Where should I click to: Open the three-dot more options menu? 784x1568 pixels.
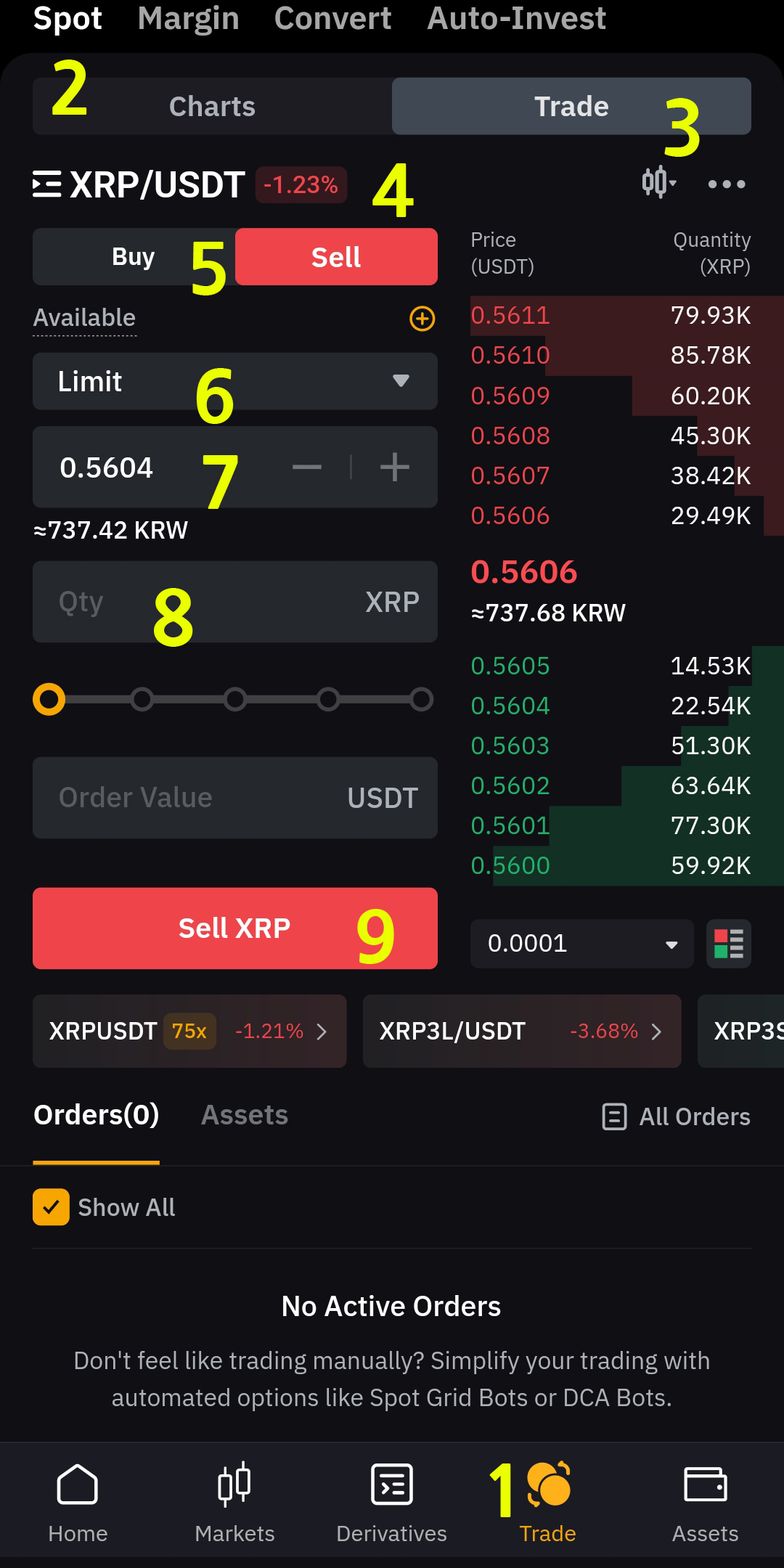point(726,184)
